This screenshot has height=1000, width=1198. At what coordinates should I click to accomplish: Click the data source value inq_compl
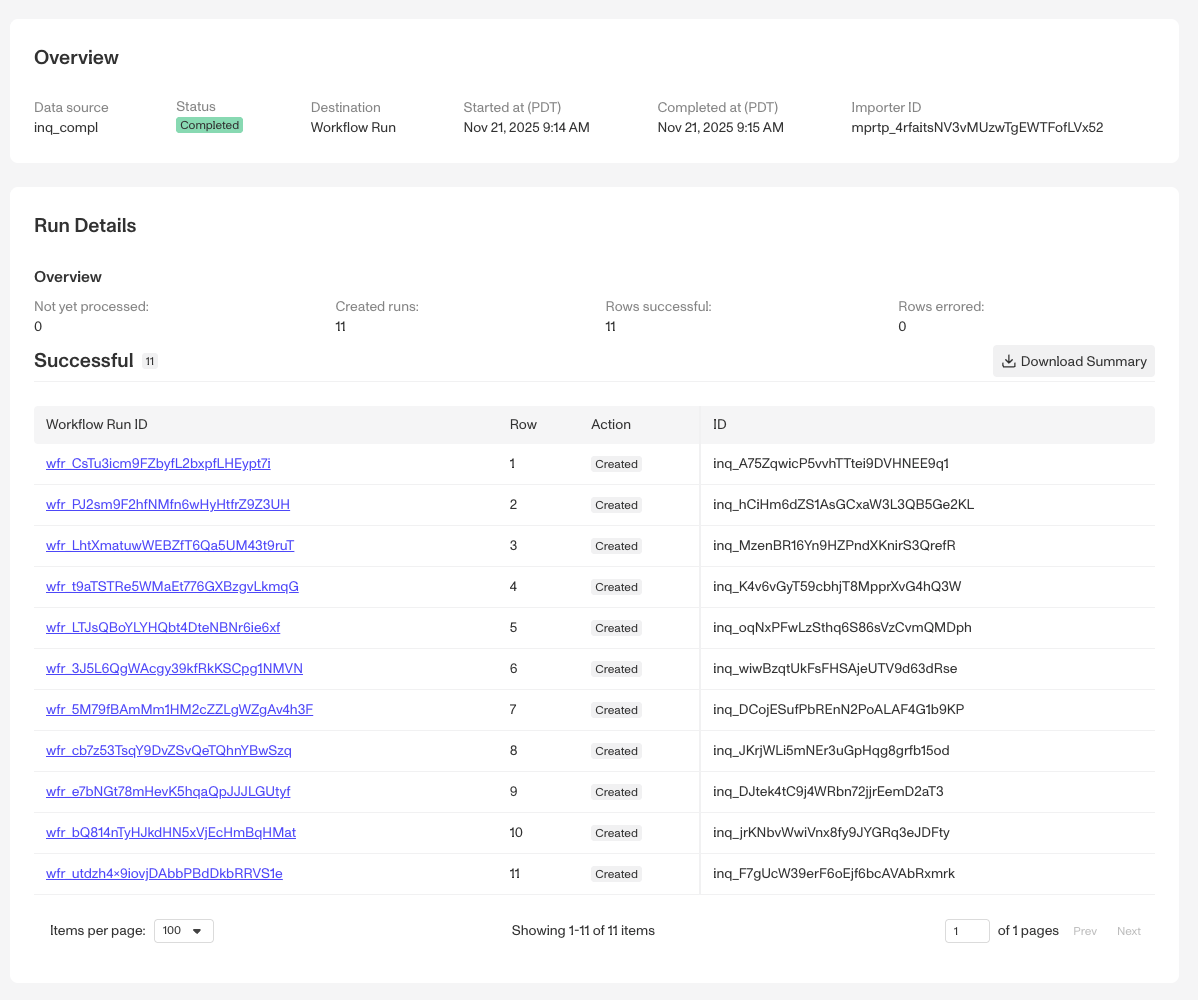tap(66, 128)
